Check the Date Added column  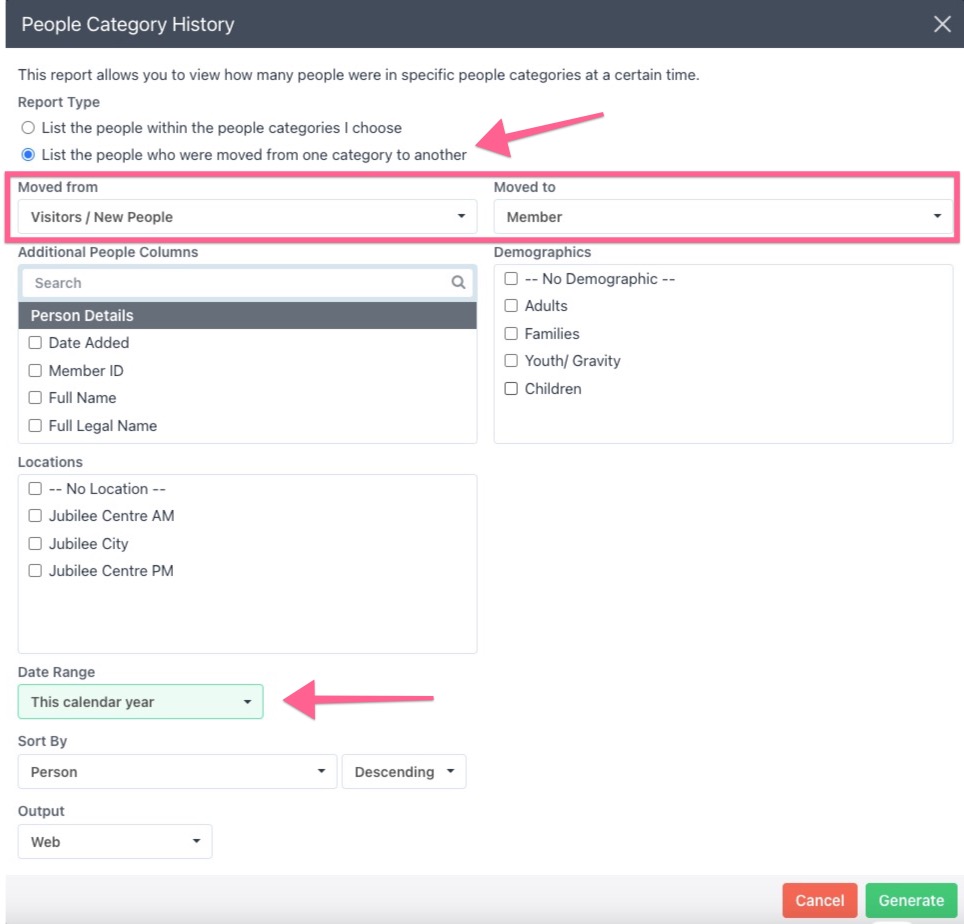35,343
